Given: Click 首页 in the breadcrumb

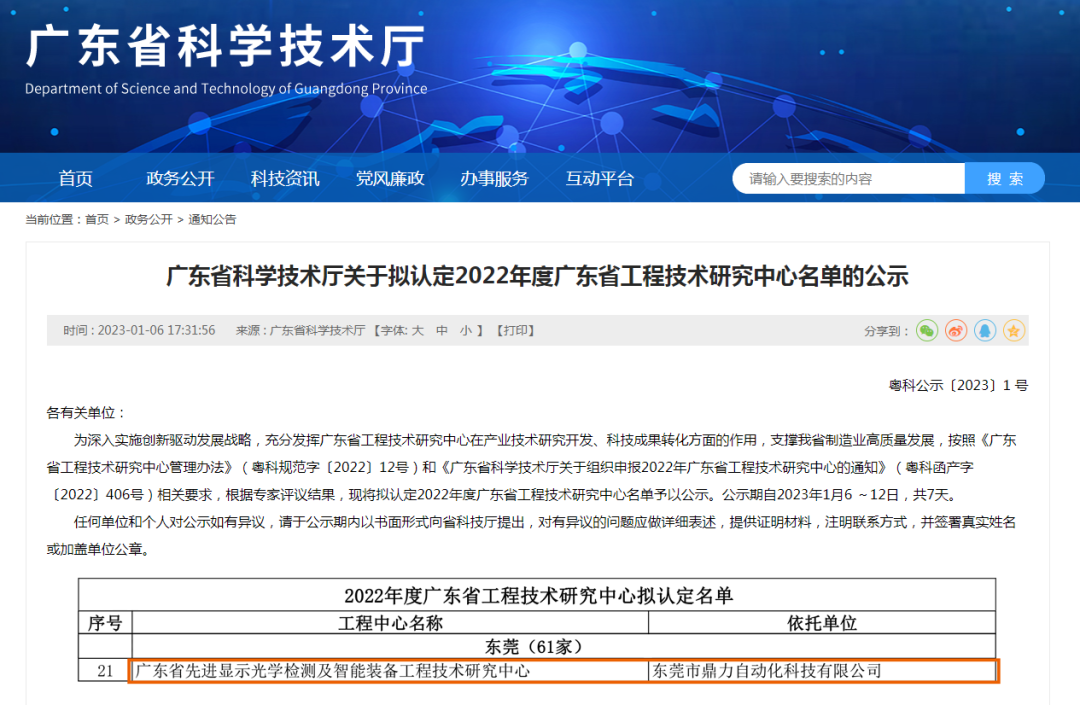Looking at the screenshot, I should 97,219.
